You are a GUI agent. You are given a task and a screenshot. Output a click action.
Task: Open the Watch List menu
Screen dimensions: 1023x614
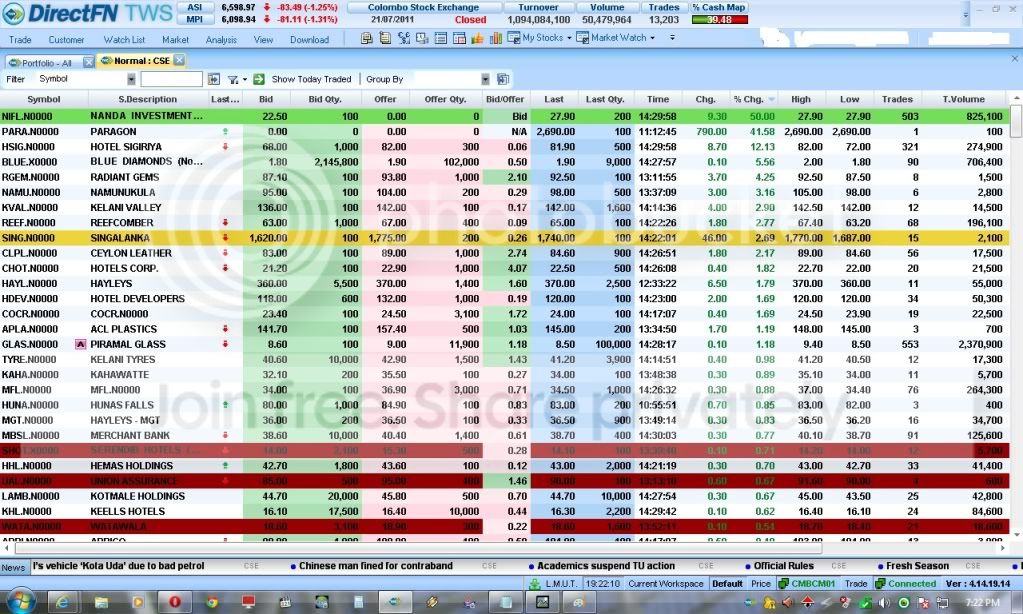pos(124,40)
